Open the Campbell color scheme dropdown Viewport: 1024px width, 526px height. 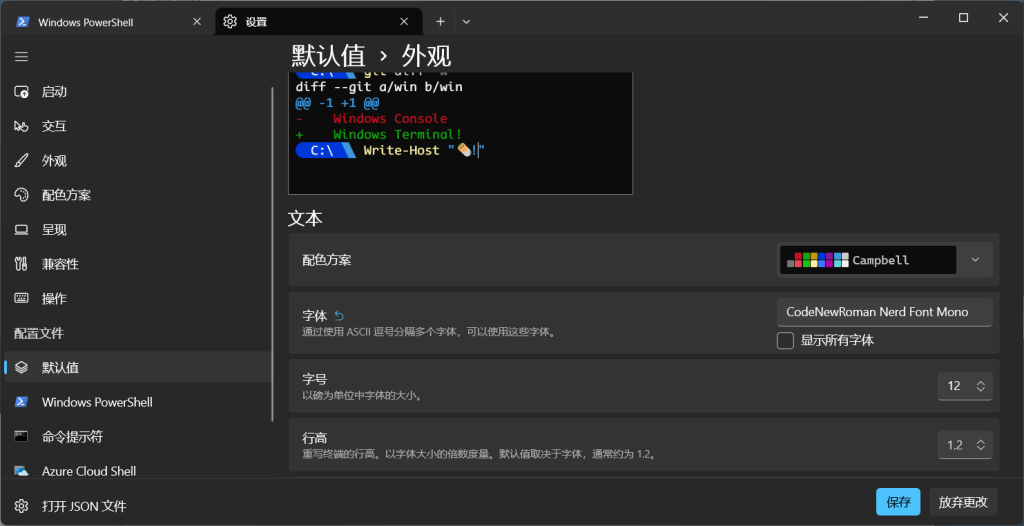pyautogui.click(x=885, y=260)
